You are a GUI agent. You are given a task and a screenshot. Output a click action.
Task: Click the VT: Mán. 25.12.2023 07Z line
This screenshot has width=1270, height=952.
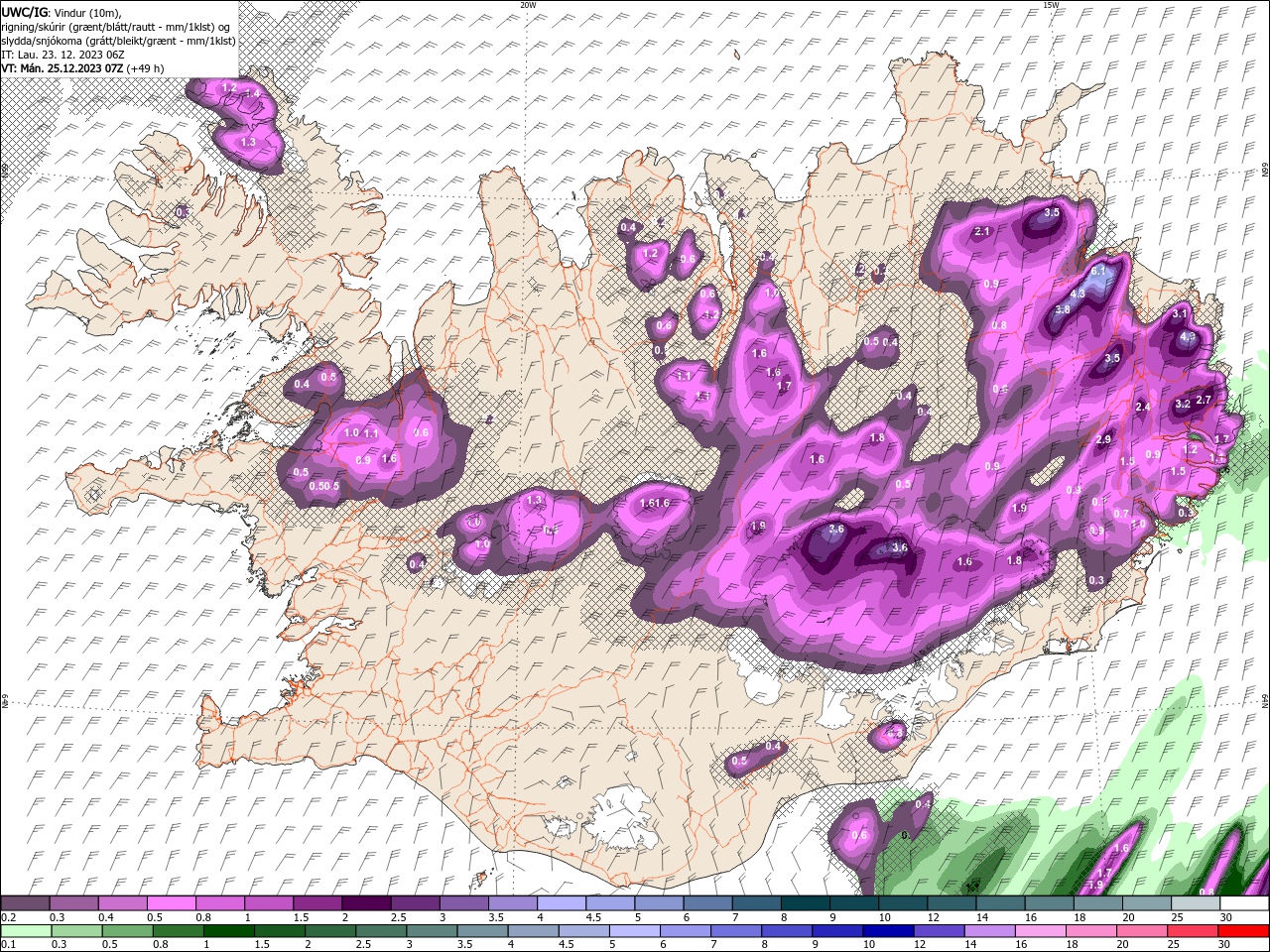(x=62, y=68)
